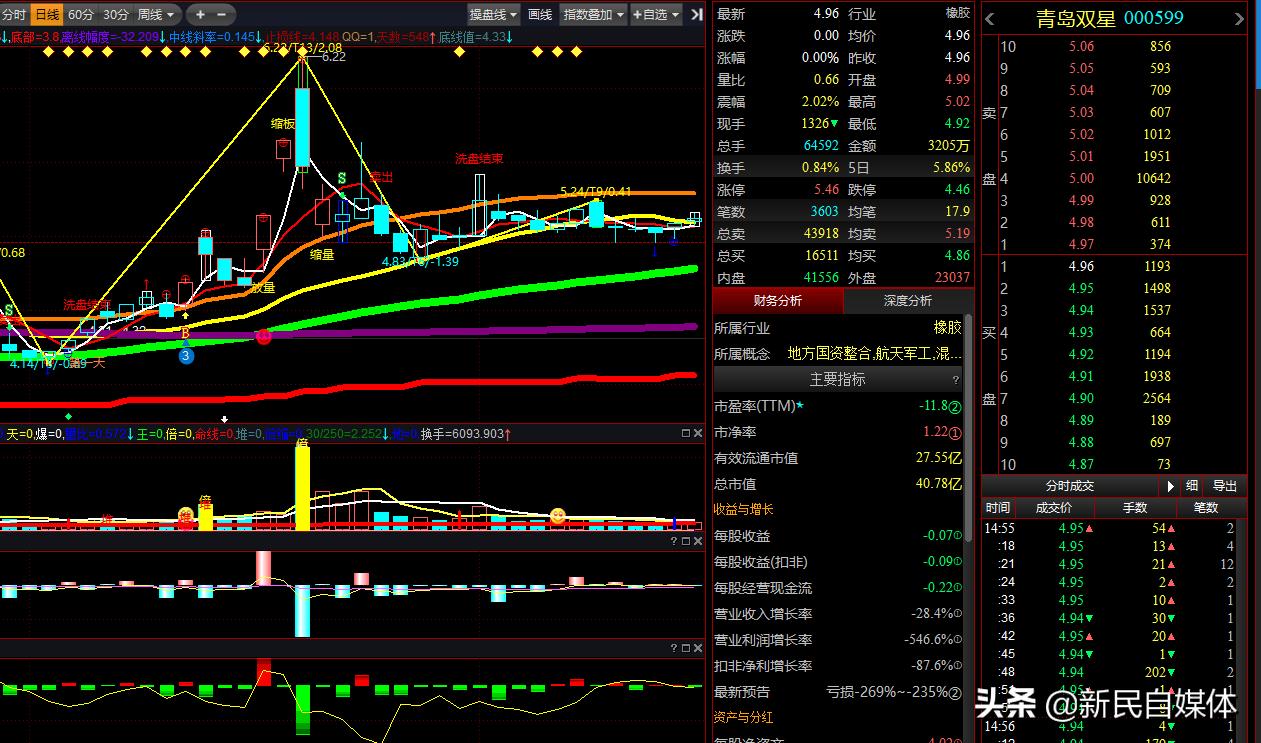The image size is (1261, 743).
Task: Click the green S signal marker near 卖出
Action: pyautogui.click(x=342, y=179)
